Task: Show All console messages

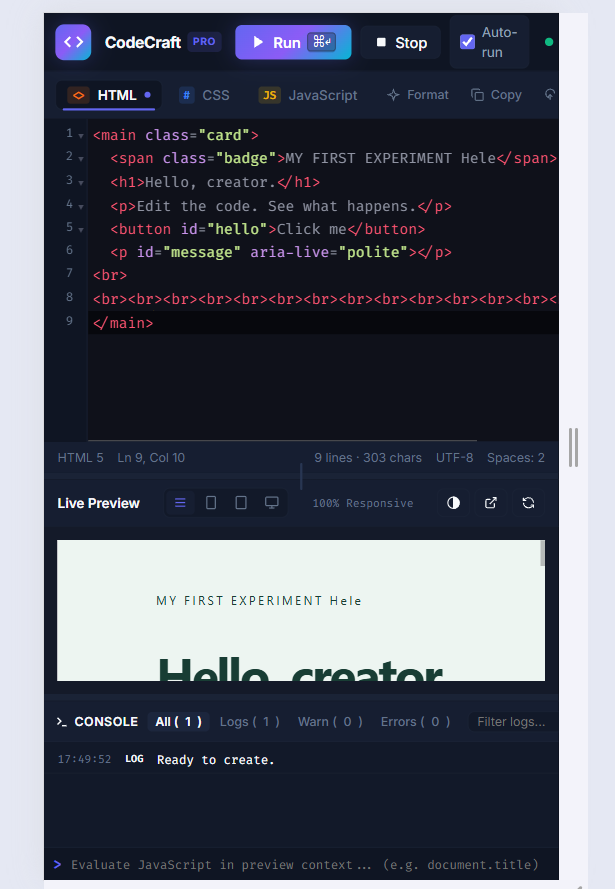Action: 179,722
